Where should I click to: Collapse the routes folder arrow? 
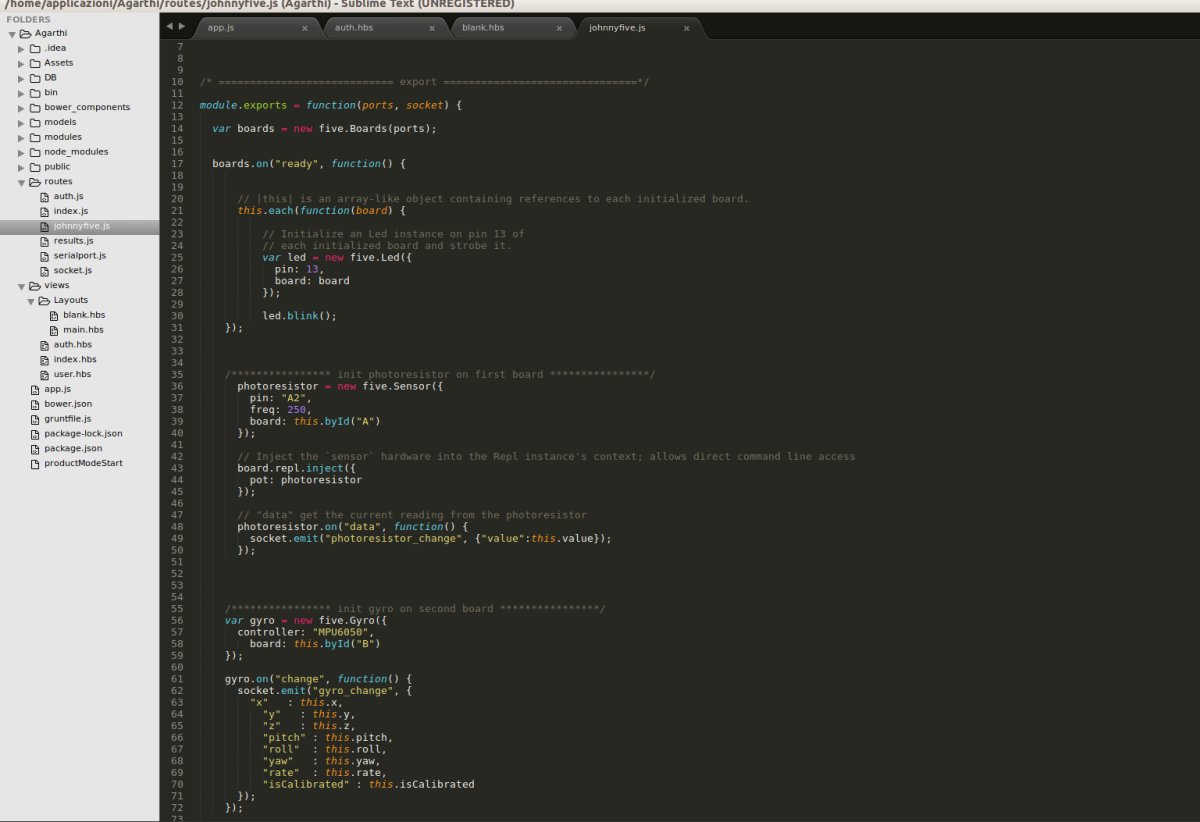[22, 182]
